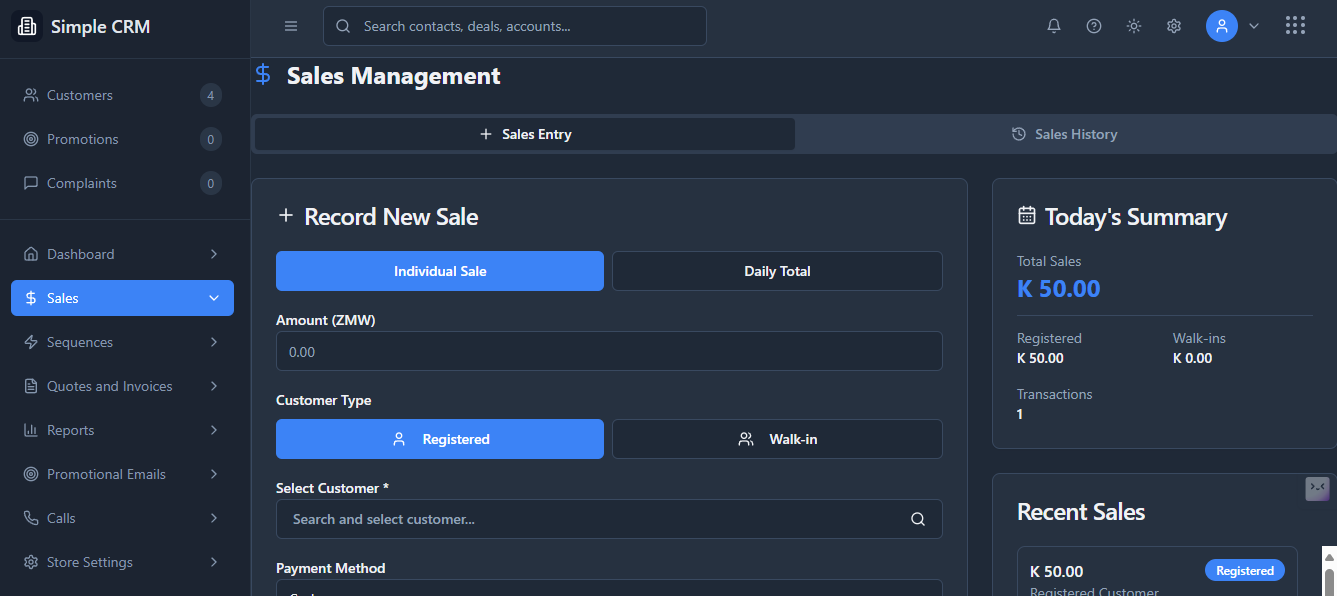Navigate to the Dashboard page
The height and width of the screenshot is (596, 1337).
click(81, 254)
